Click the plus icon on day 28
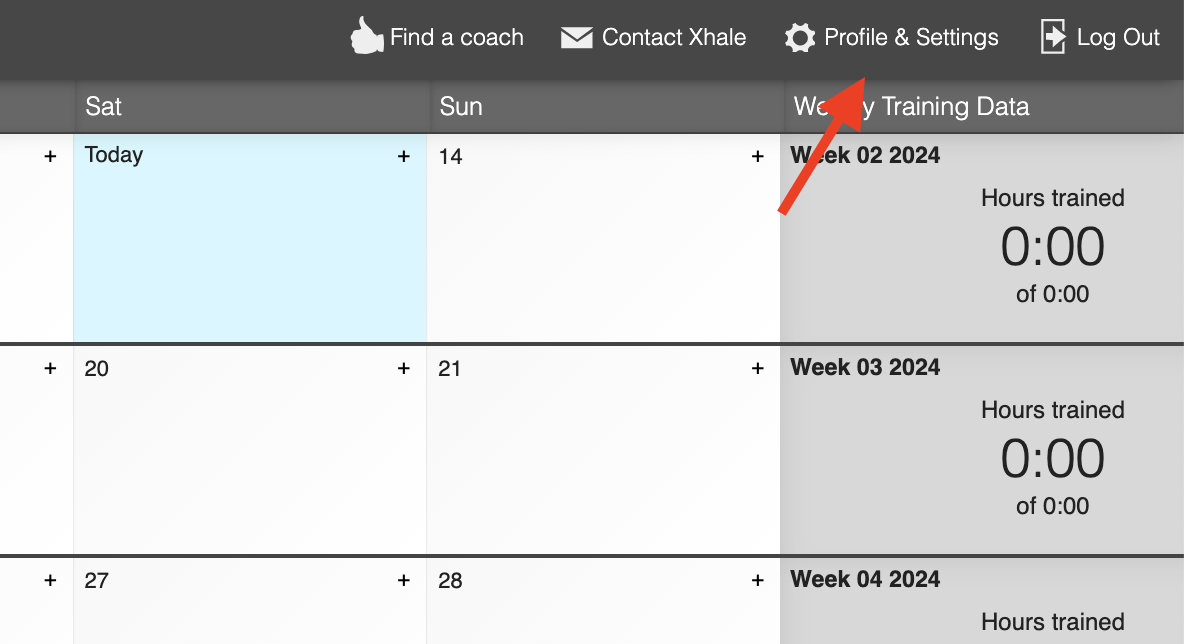This screenshot has height=644, width=1184. [x=757, y=580]
